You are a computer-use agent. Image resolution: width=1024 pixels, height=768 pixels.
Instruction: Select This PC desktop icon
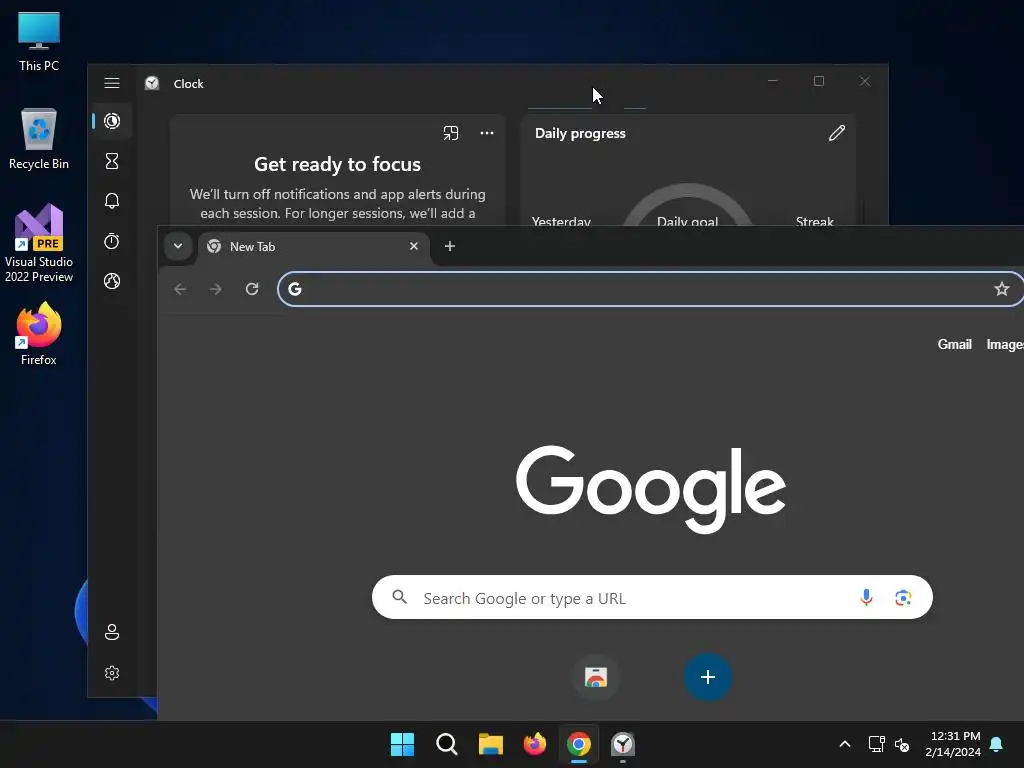click(x=39, y=41)
